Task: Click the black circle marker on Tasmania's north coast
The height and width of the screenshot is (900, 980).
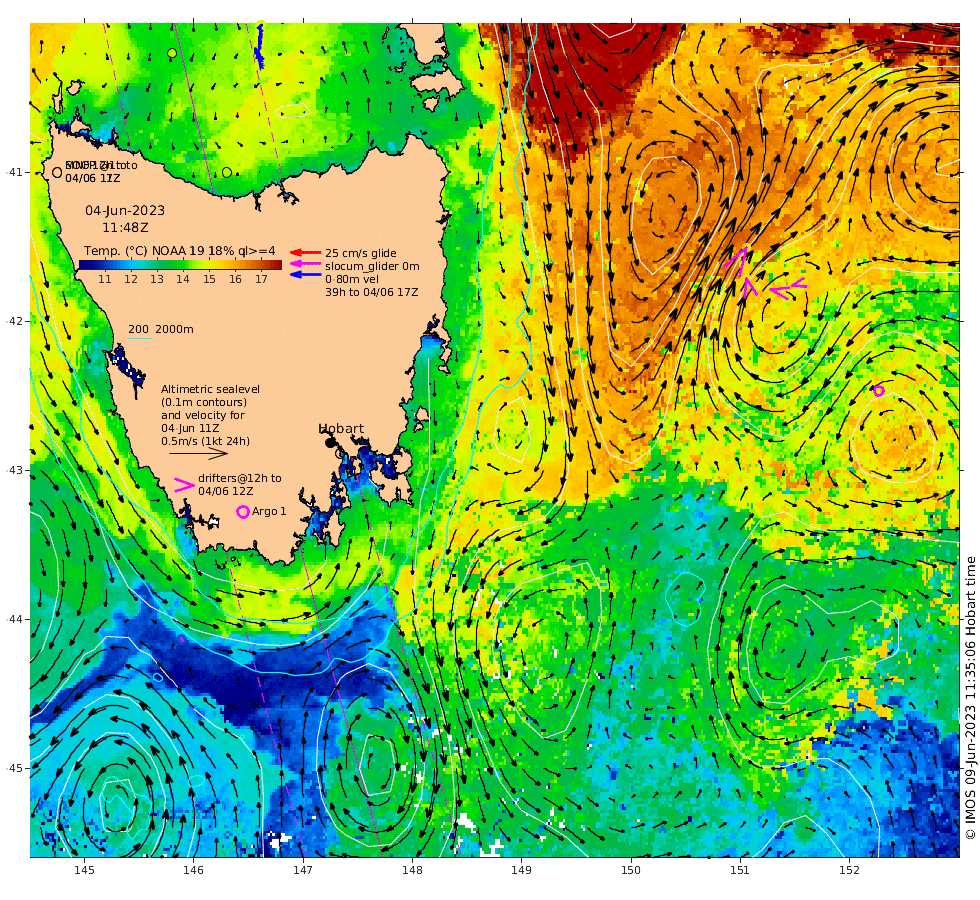Action: (227, 172)
